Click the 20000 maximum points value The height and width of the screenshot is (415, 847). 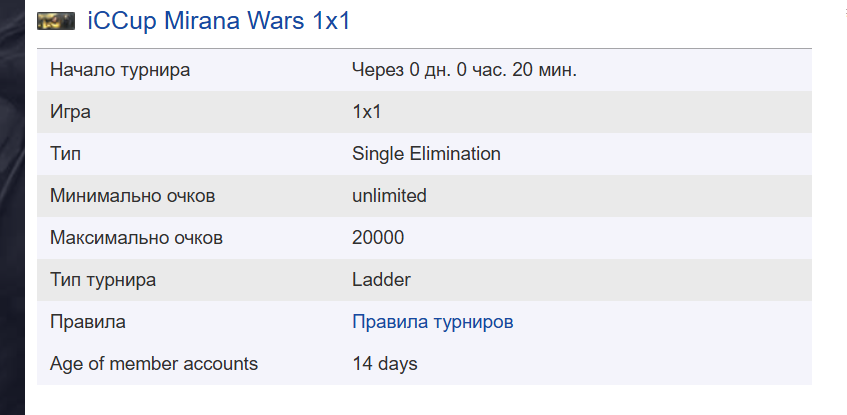[378, 238]
